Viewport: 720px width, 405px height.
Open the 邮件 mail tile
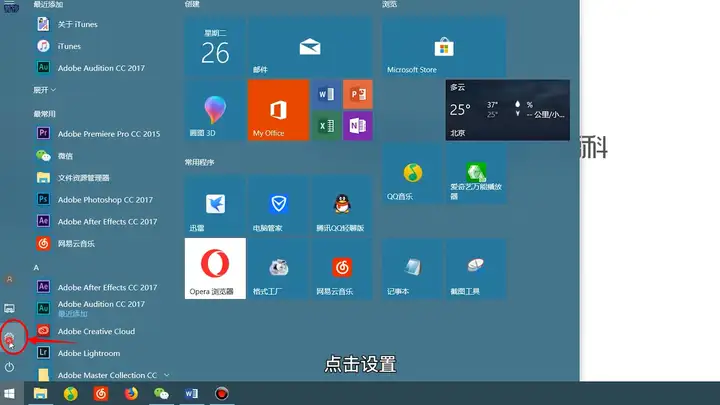pos(310,47)
